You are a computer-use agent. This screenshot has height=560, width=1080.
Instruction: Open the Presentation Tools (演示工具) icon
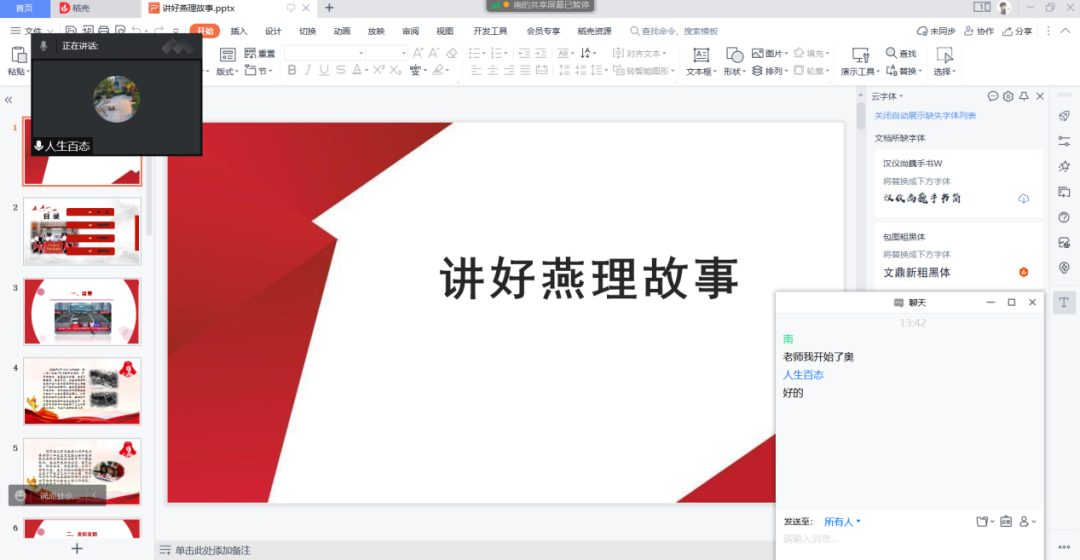tap(859, 55)
